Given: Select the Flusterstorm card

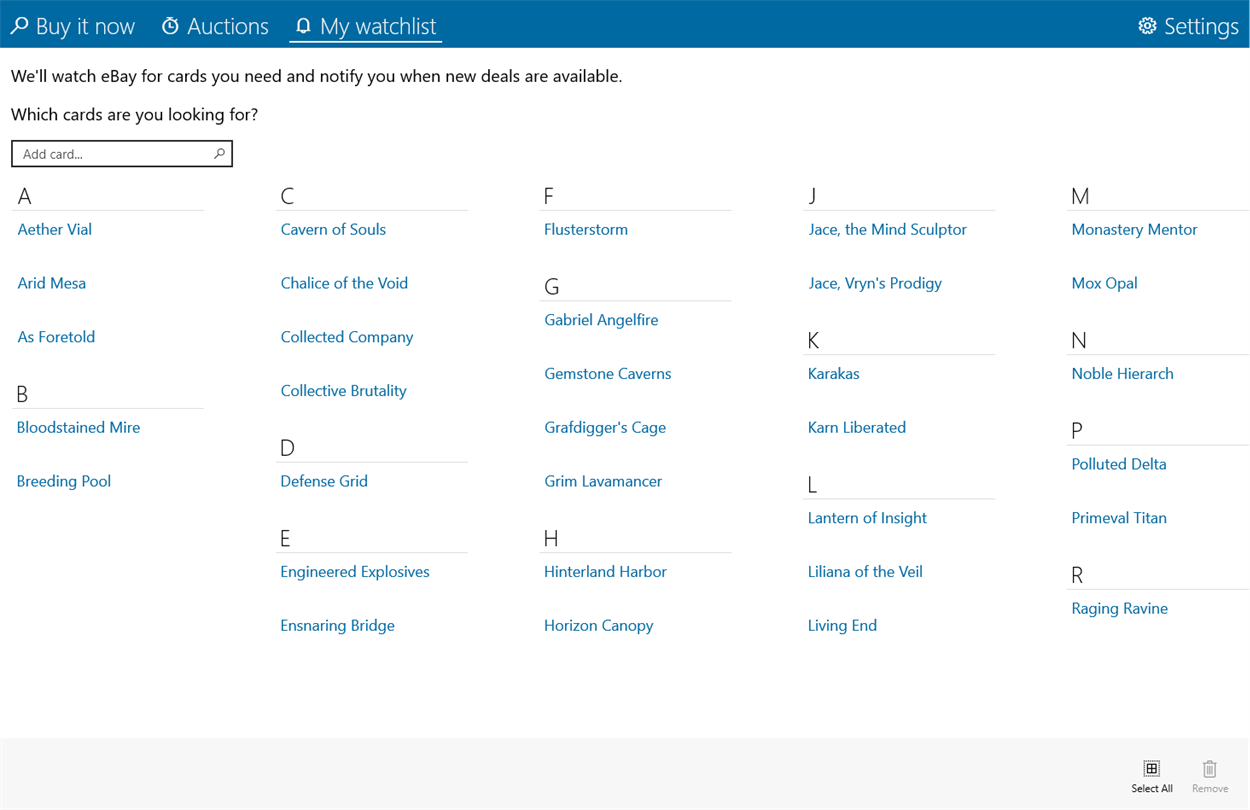Looking at the screenshot, I should 586,229.
